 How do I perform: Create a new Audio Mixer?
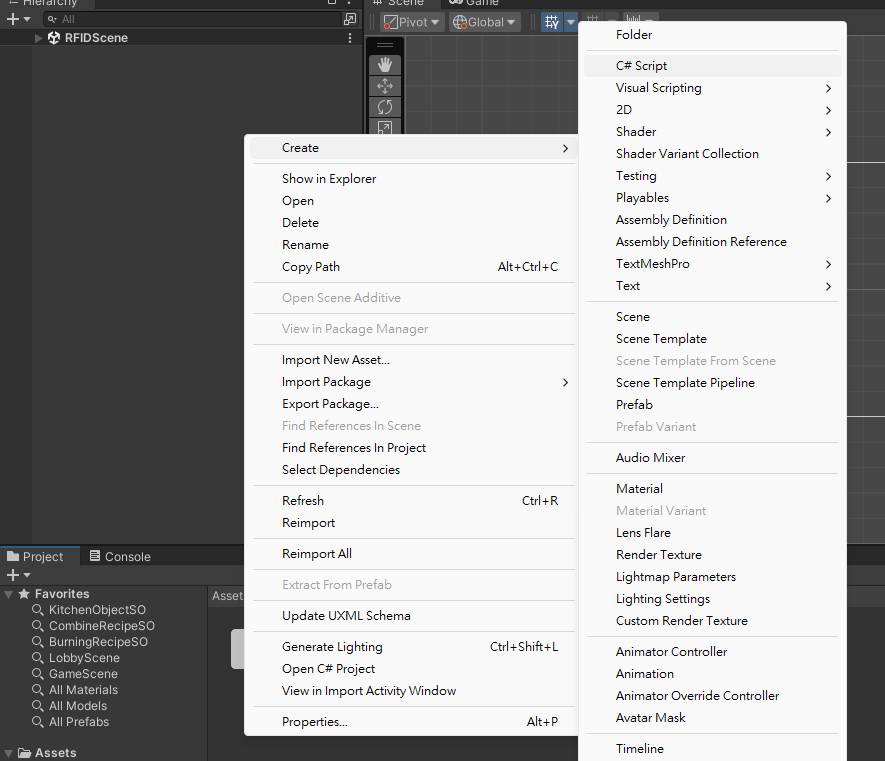tap(712, 458)
